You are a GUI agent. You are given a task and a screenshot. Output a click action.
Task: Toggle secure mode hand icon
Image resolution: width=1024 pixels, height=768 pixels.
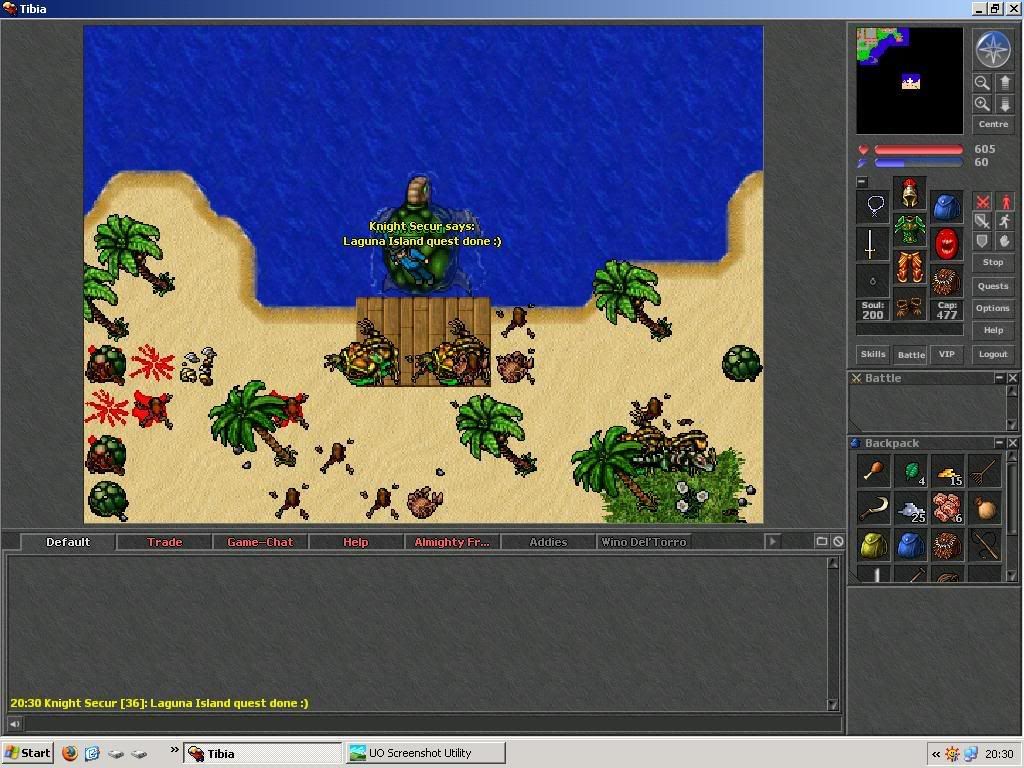click(x=1004, y=241)
